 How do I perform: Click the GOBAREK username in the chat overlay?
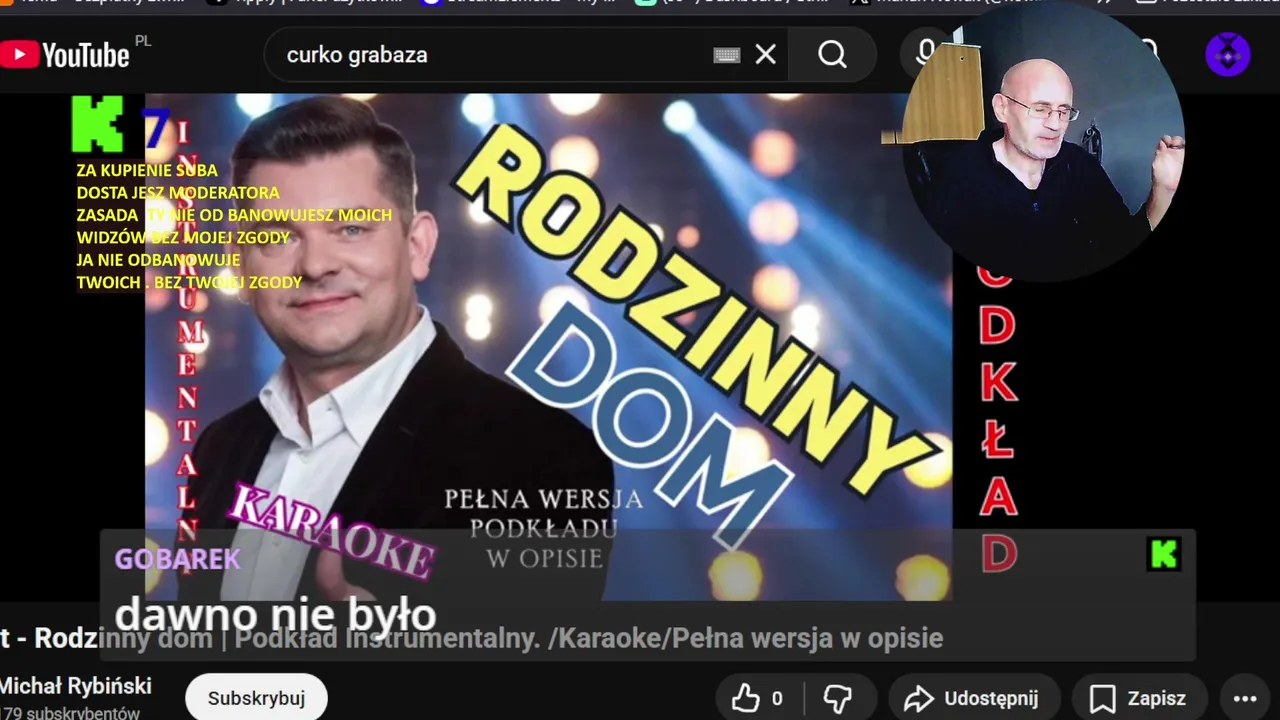tap(177, 558)
